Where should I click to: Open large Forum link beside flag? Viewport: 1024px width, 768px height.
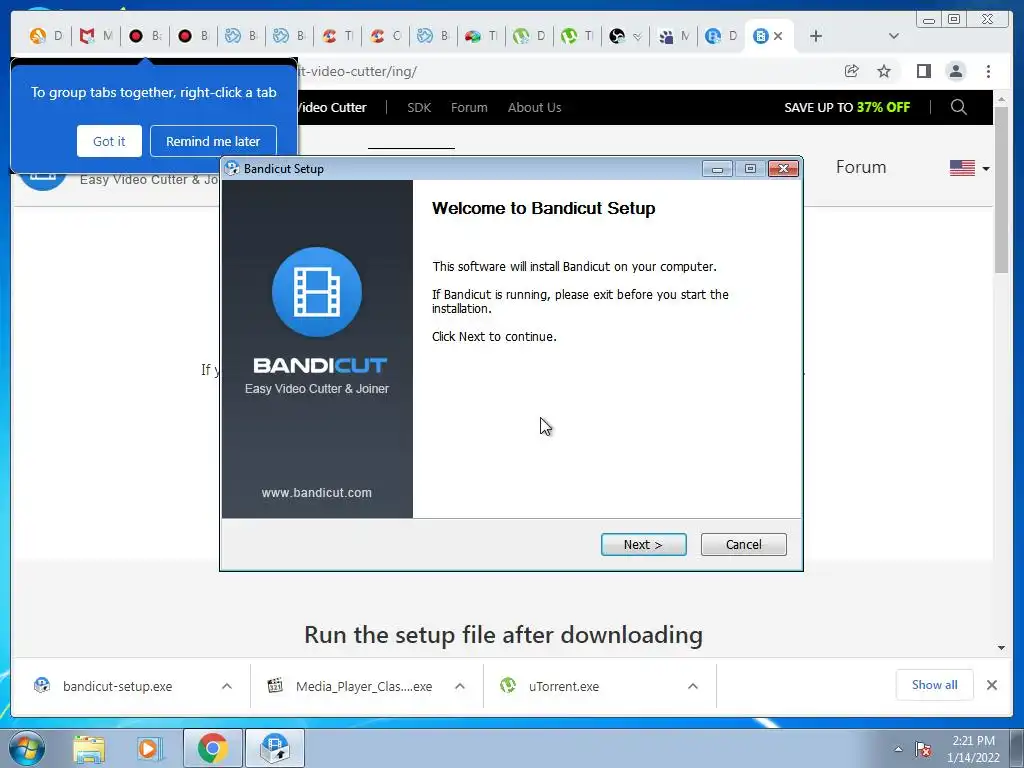(x=861, y=167)
